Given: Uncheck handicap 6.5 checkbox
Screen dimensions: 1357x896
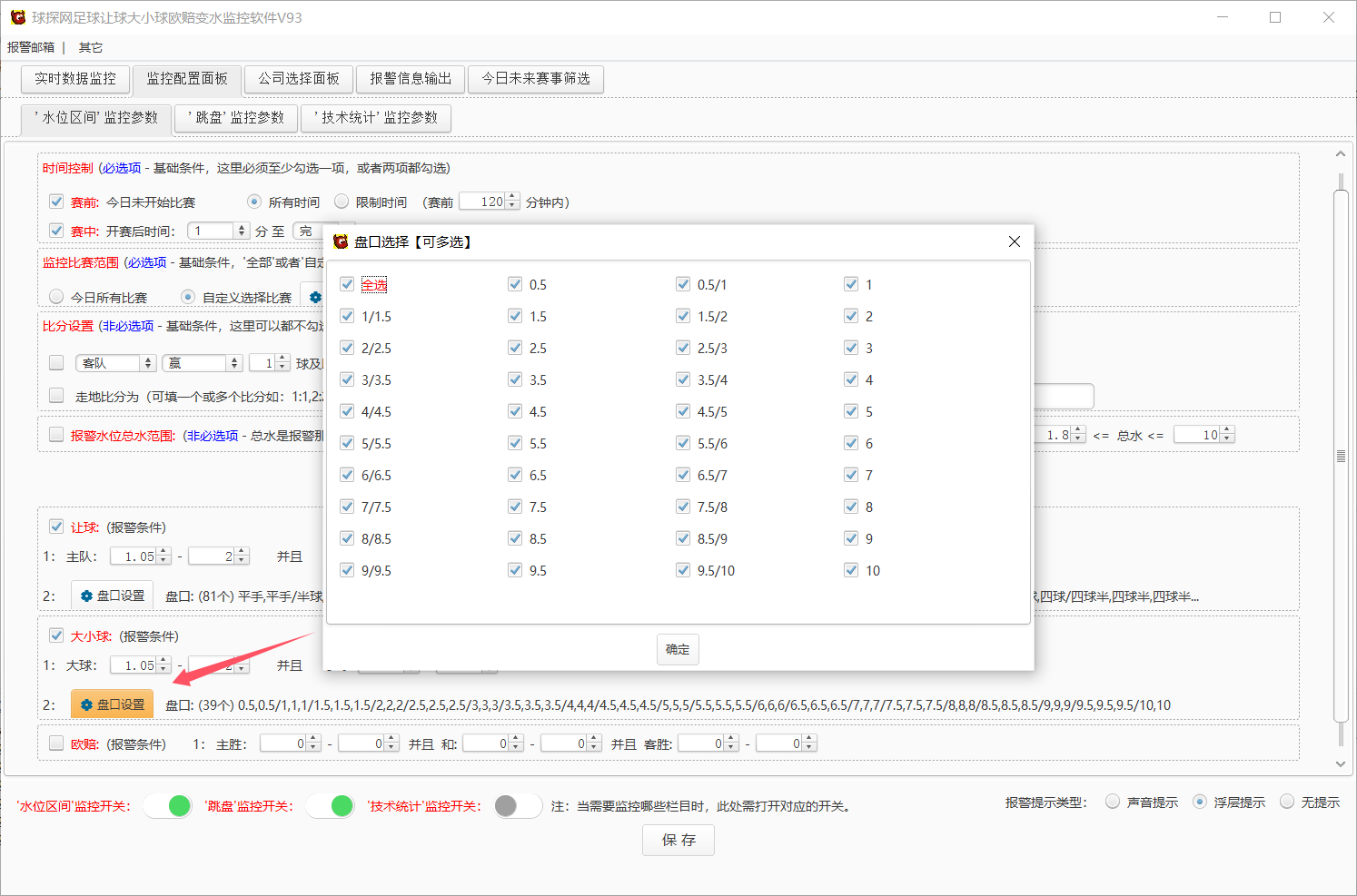Looking at the screenshot, I should [515, 475].
